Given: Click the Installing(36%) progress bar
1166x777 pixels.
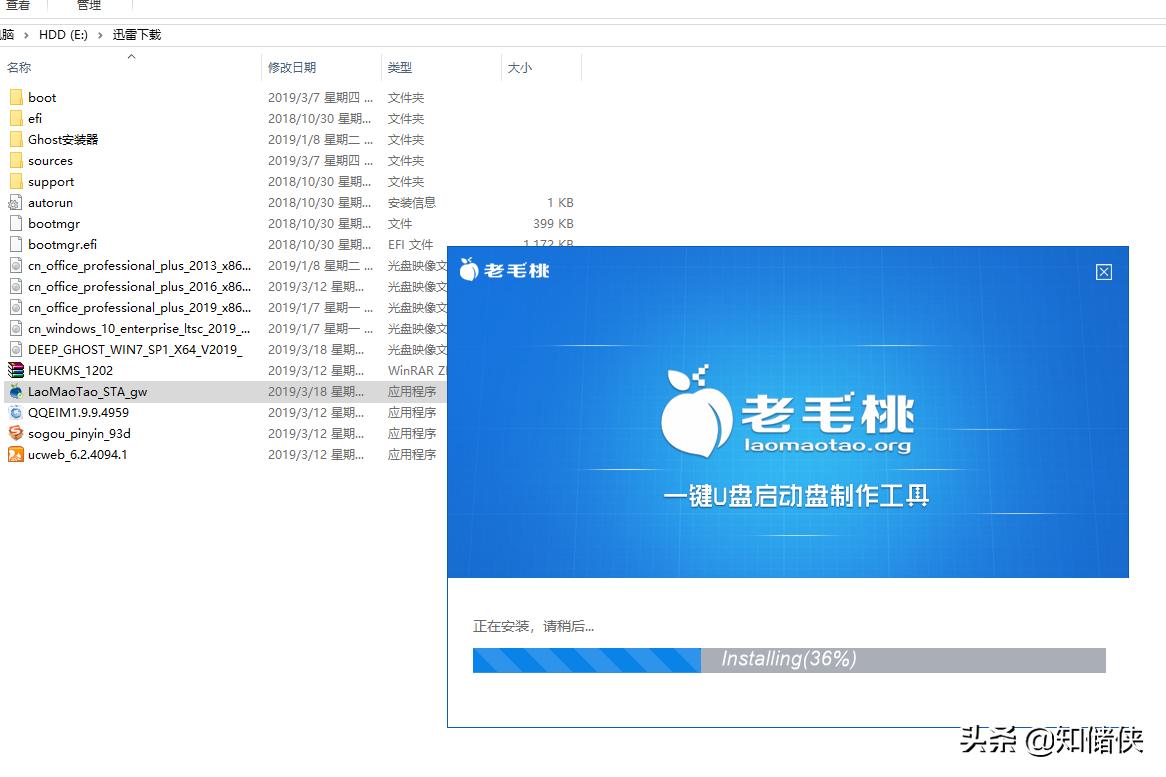Looking at the screenshot, I should (x=789, y=660).
